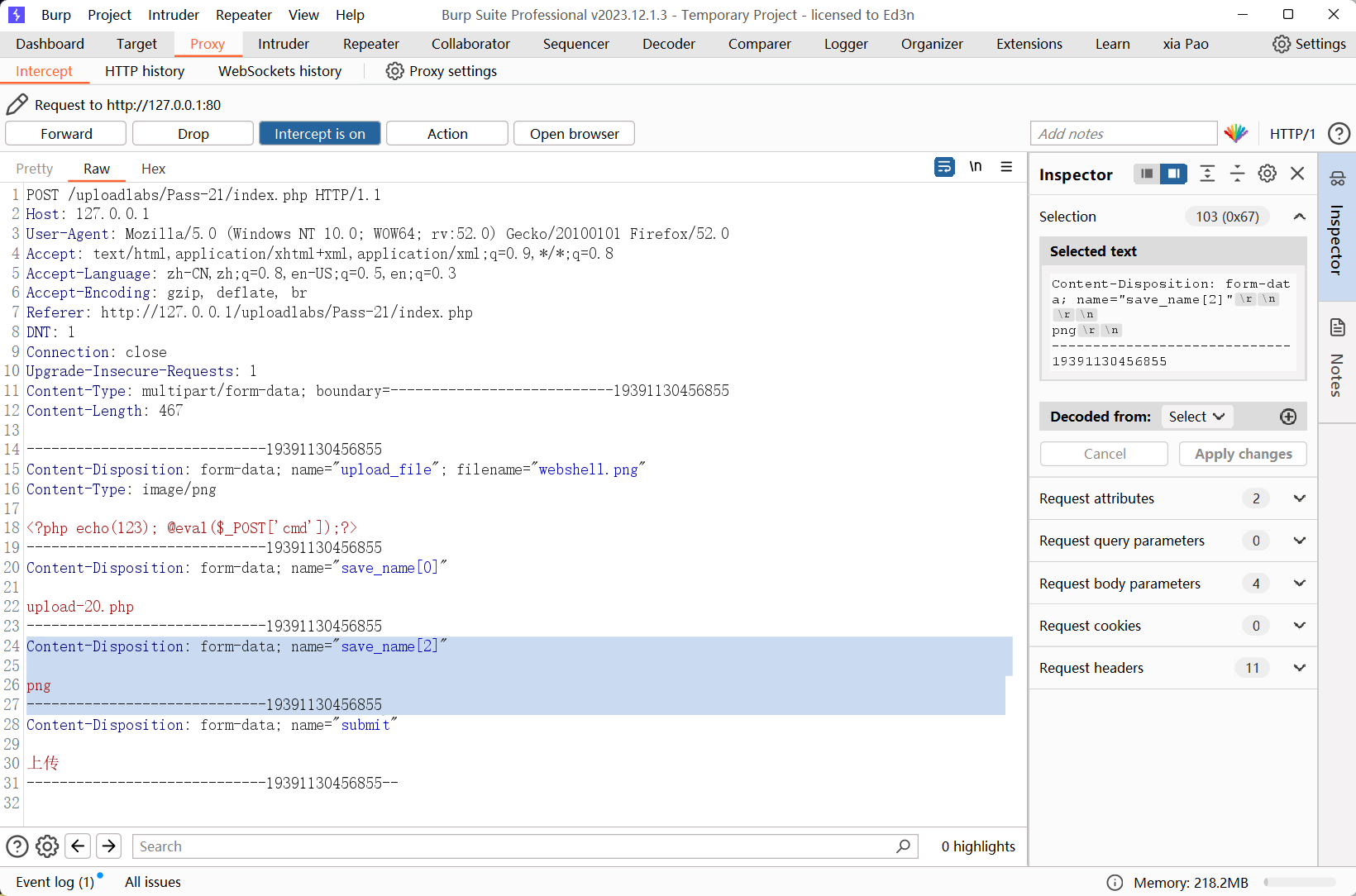Open the help question mark beside HTTP/1
The width and height of the screenshot is (1356, 896).
(x=1339, y=133)
